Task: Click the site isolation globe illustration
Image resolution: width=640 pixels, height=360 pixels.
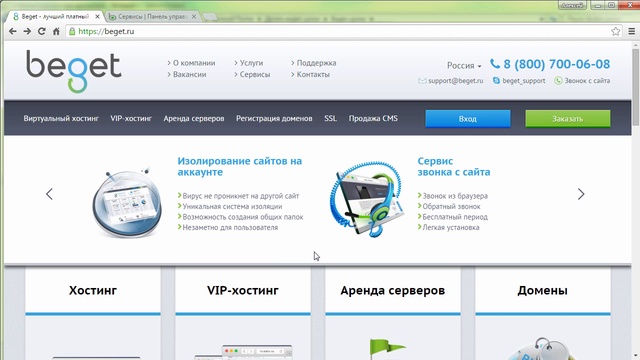Action: 127,202
